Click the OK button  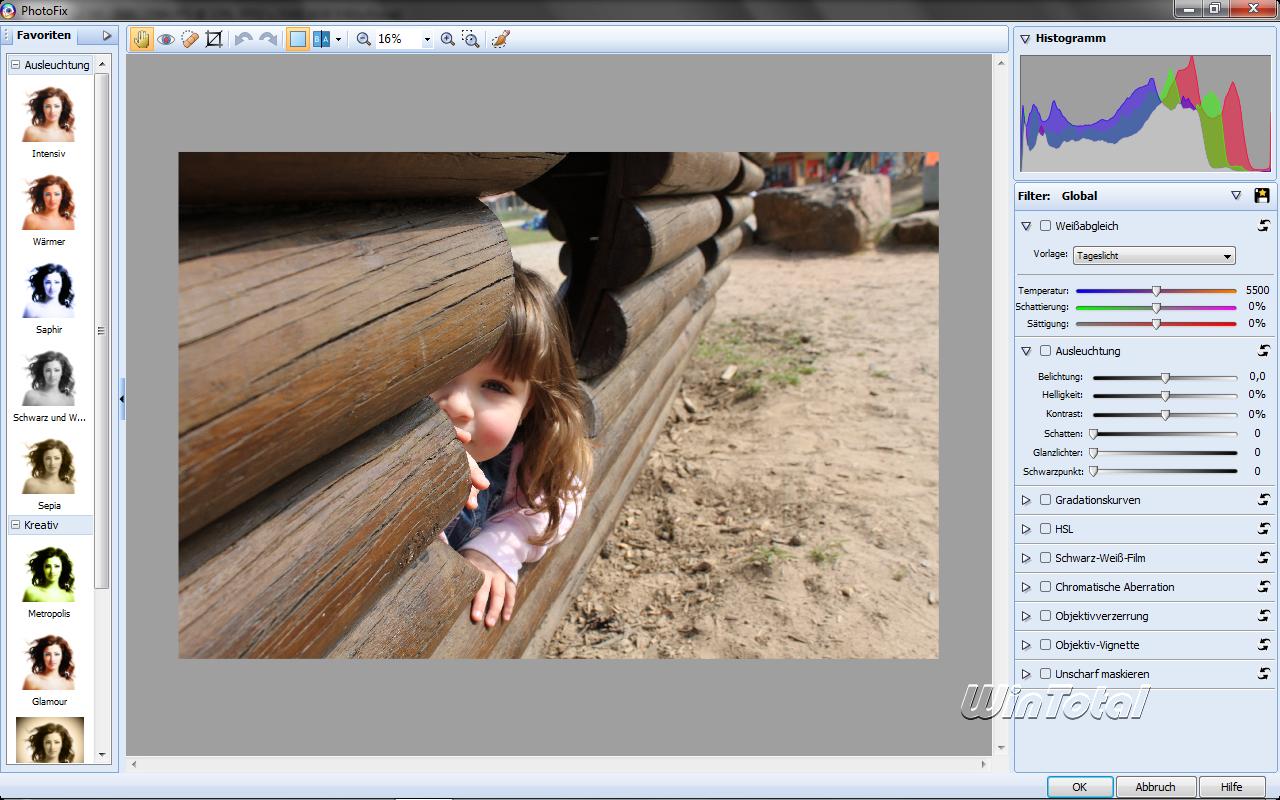1079,787
